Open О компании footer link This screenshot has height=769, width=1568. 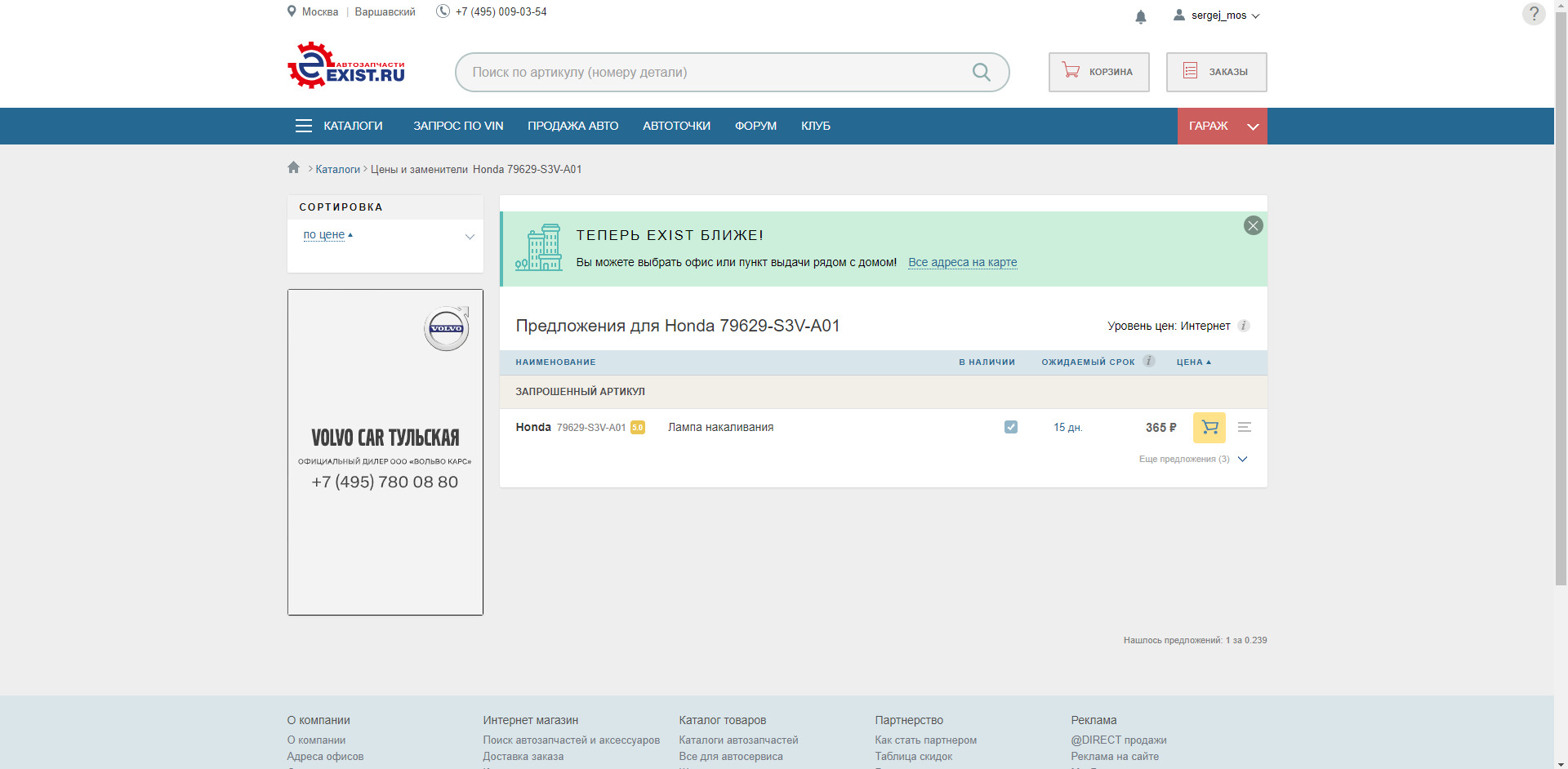click(x=316, y=740)
